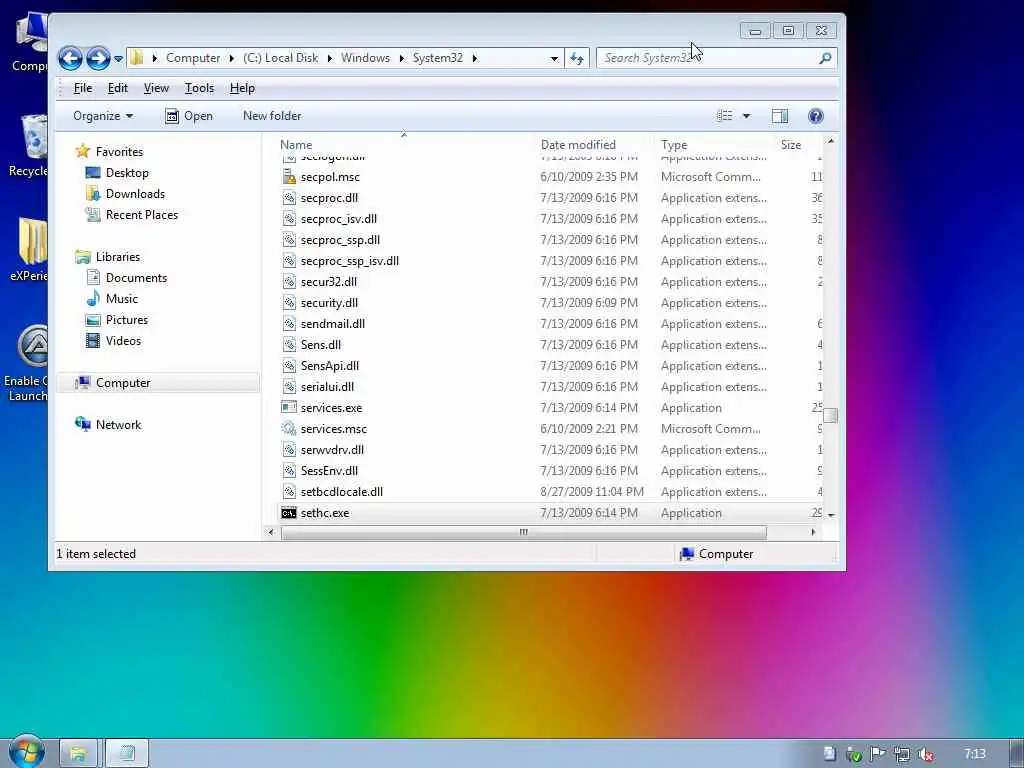Click the Open toolbar button
The width and height of the screenshot is (1024, 768).
click(189, 116)
